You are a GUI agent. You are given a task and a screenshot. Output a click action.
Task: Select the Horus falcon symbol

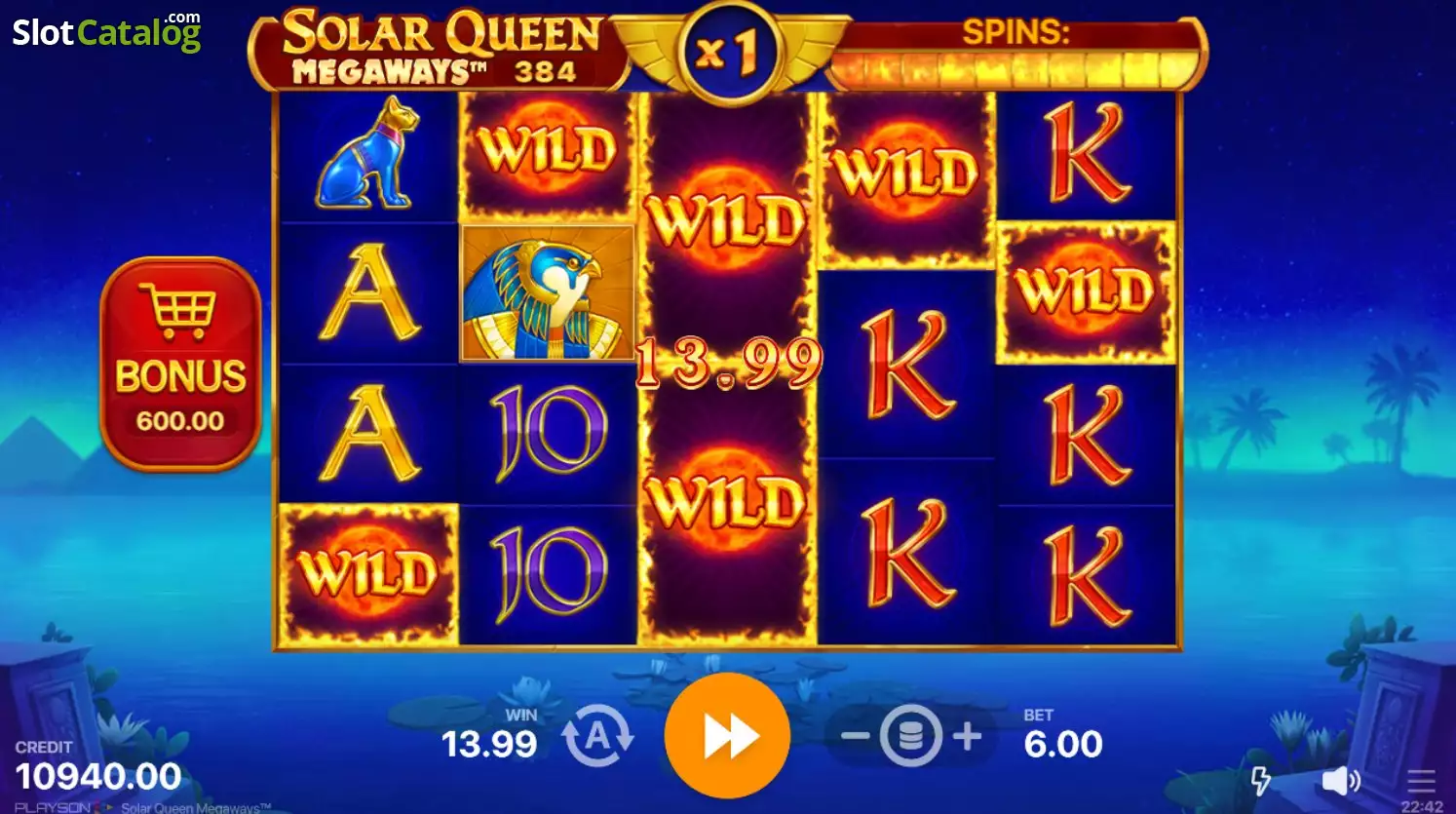pos(548,293)
